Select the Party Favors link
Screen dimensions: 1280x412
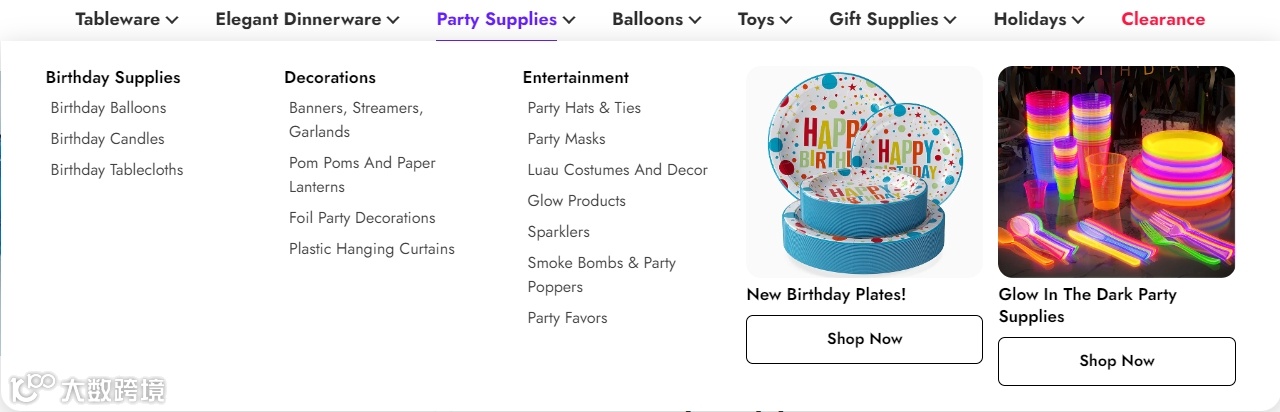[x=567, y=318]
